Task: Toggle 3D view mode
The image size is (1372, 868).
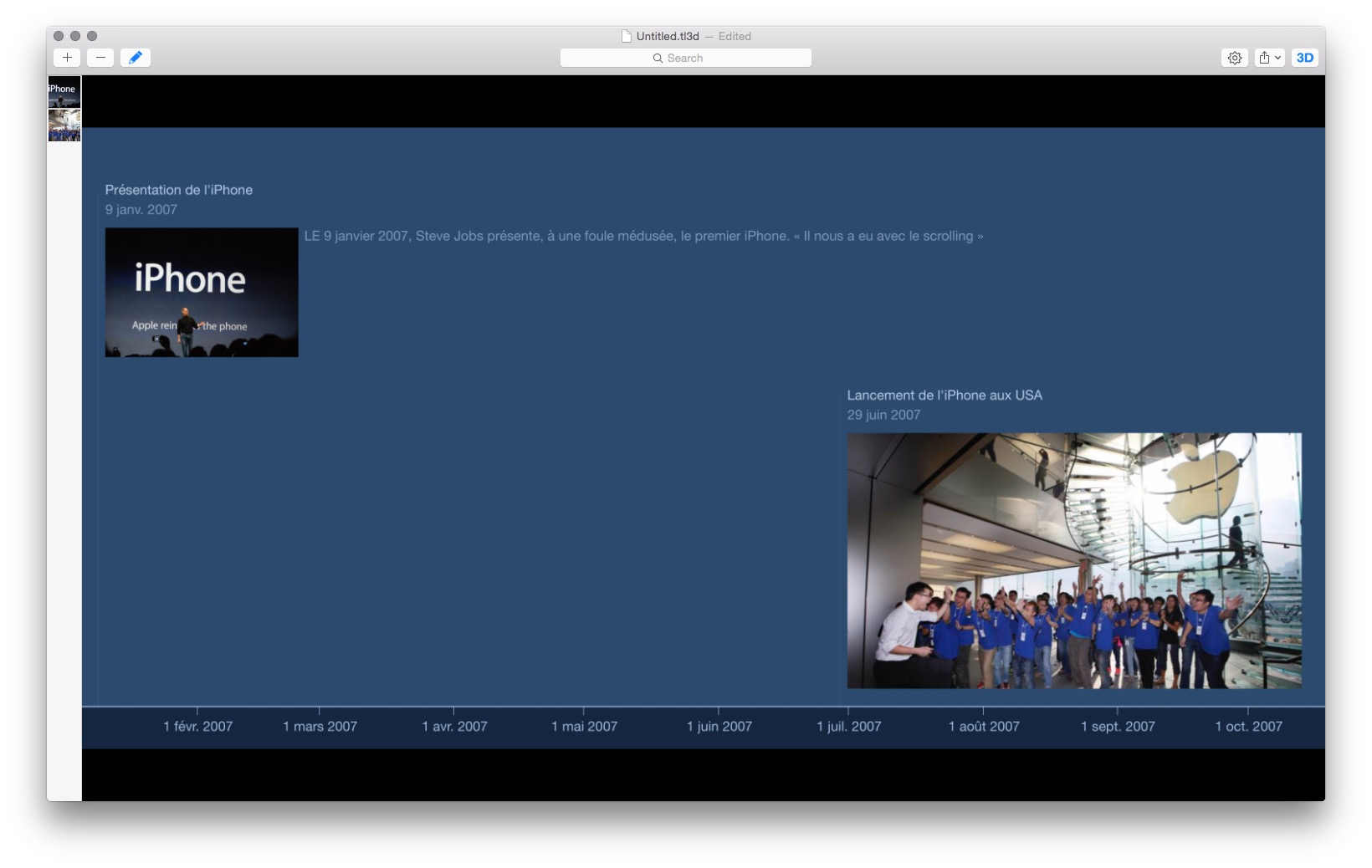Action: (1305, 58)
